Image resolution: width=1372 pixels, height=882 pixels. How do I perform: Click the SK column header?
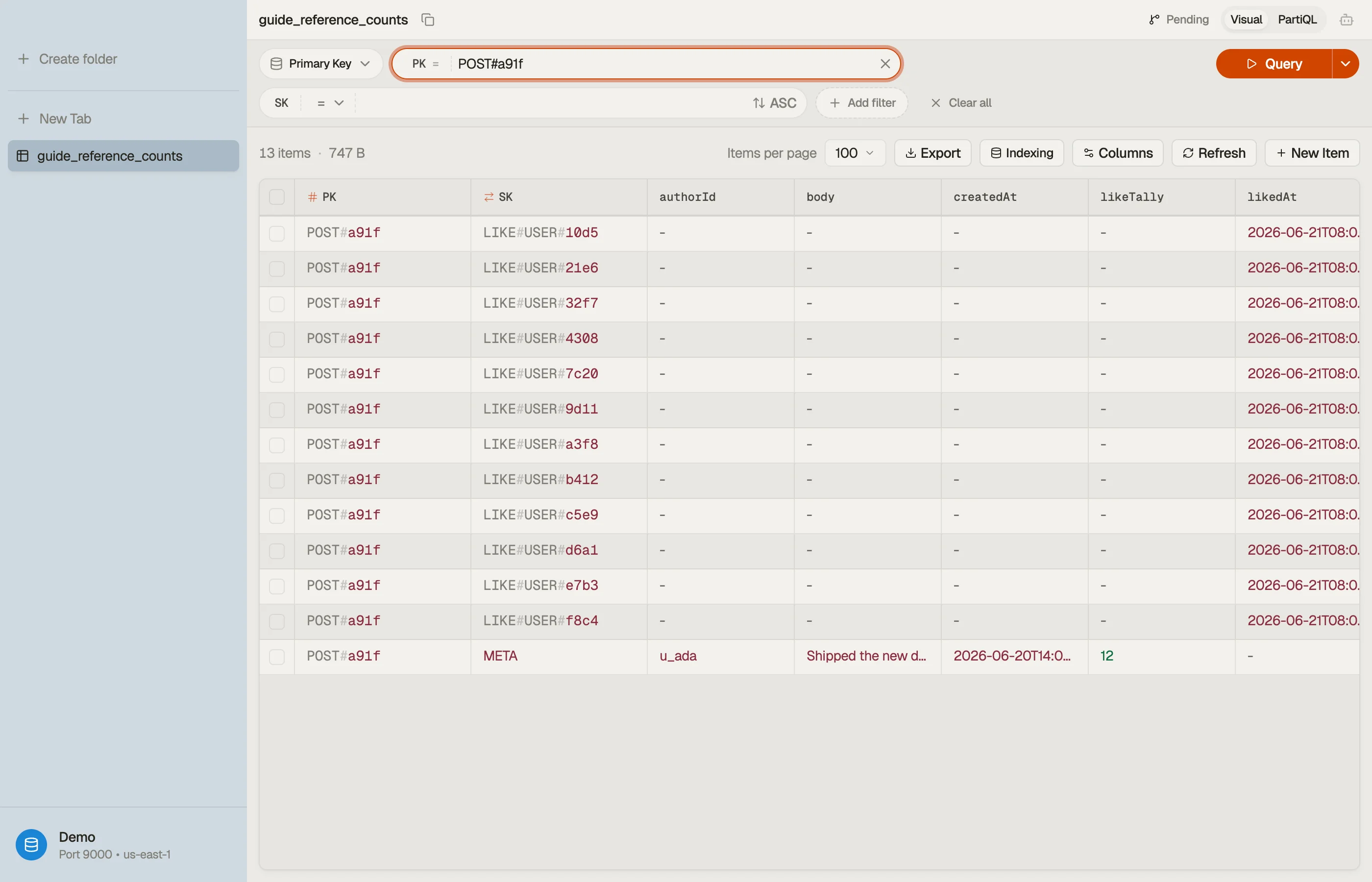coord(559,197)
